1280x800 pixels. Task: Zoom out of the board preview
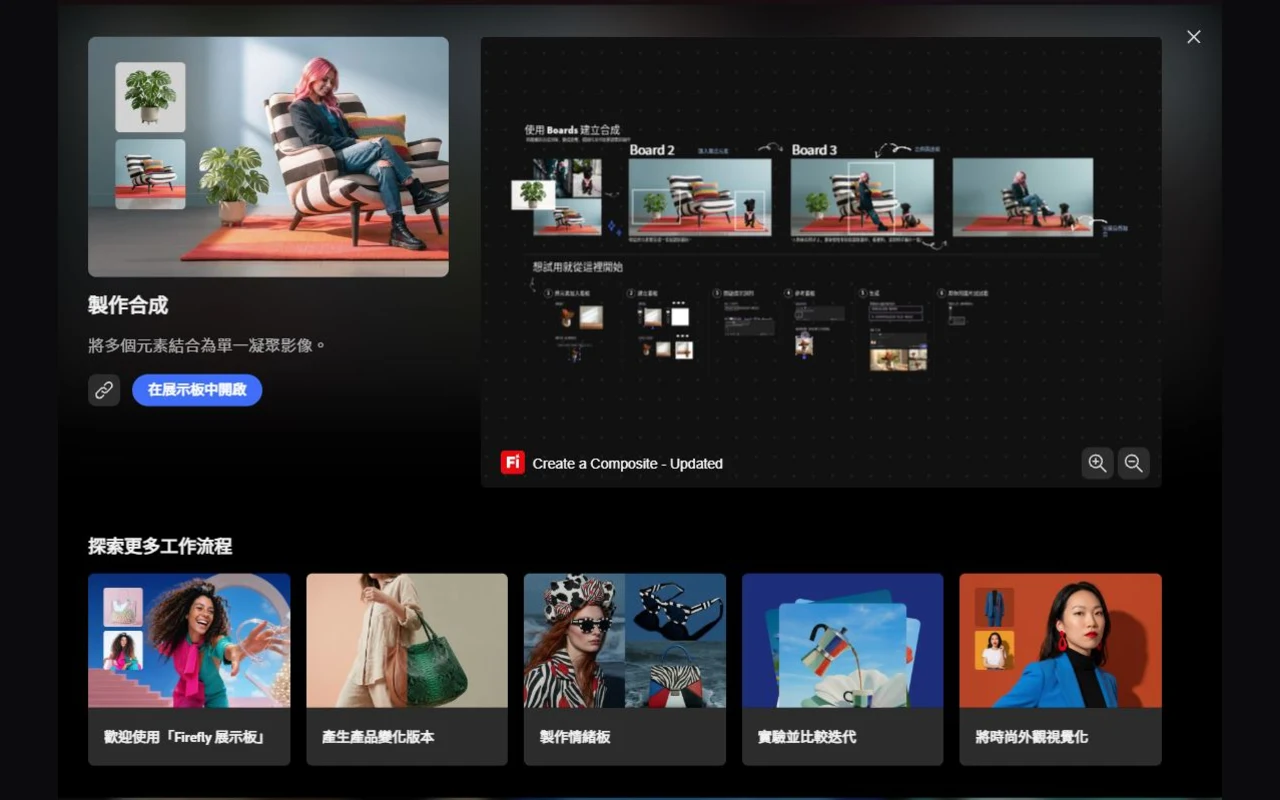[x=1133, y=463]
